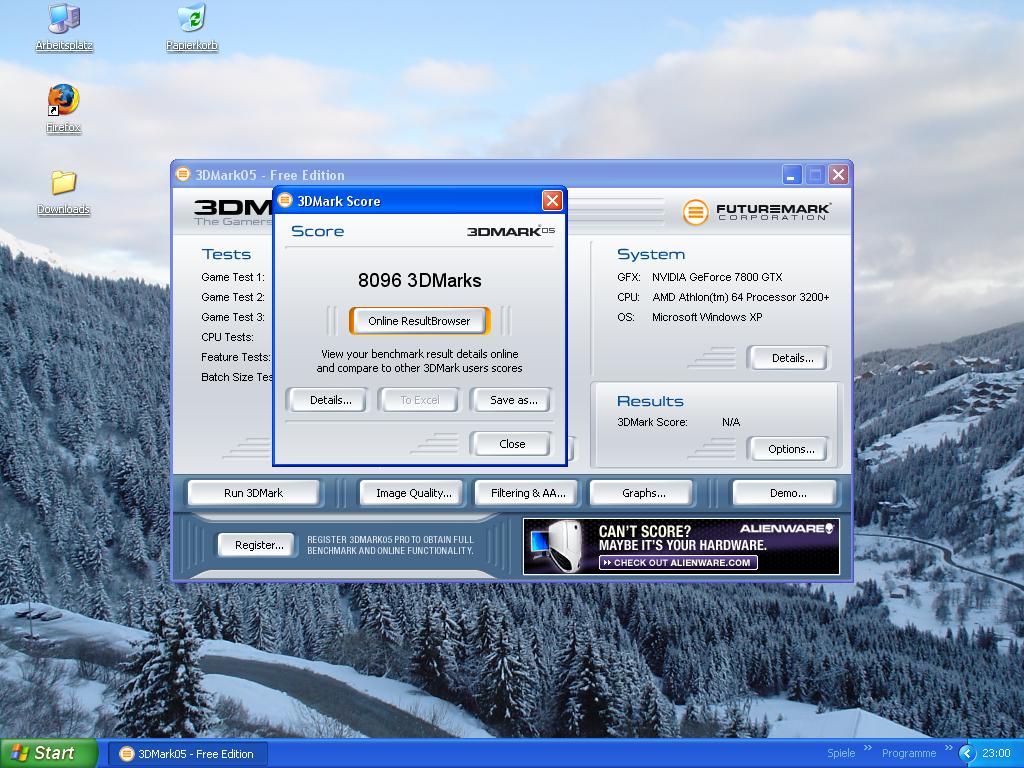This screenshot has width=1024, height=768.
Task: Click the 8096 3DMarks score text
Action: [x=419, y=281]
